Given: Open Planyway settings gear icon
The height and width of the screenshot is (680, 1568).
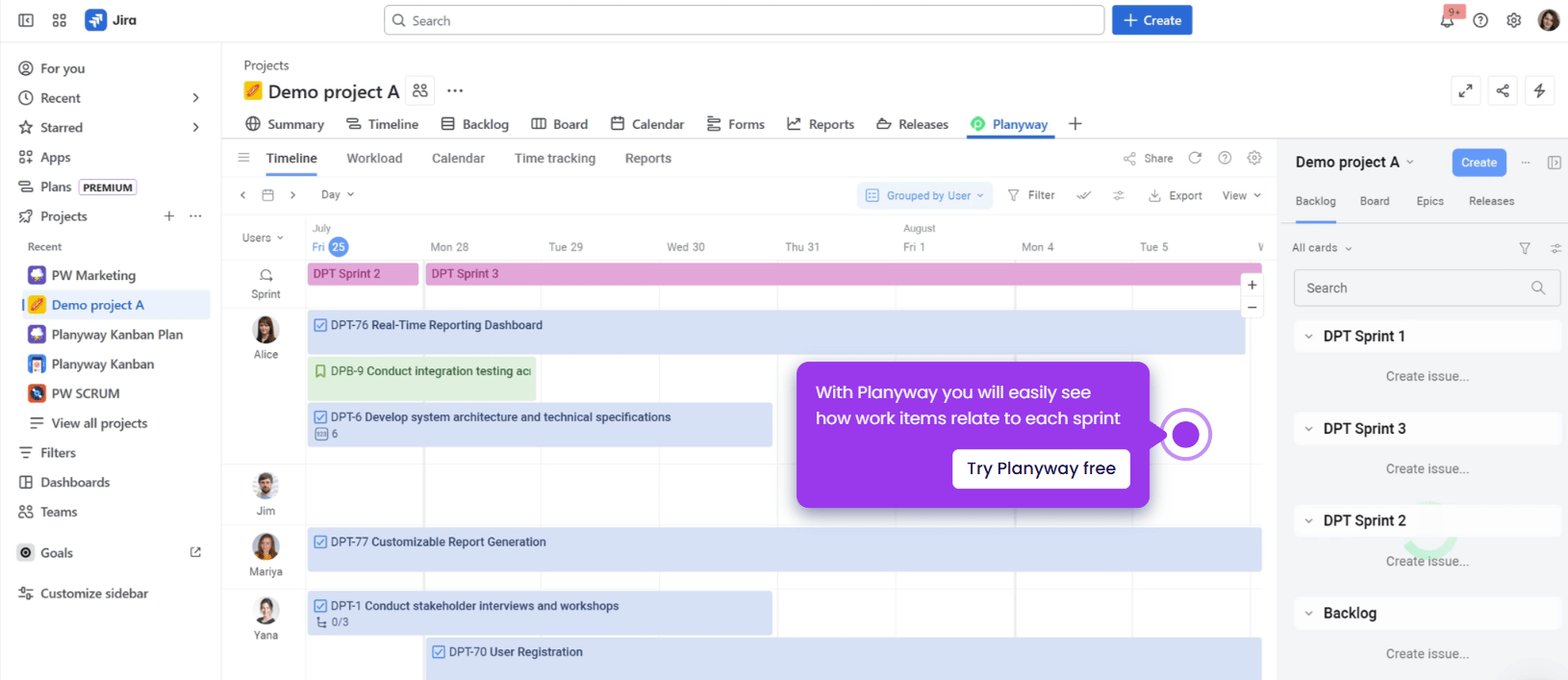Looking at the screenshot, I should coord(1254,158).
